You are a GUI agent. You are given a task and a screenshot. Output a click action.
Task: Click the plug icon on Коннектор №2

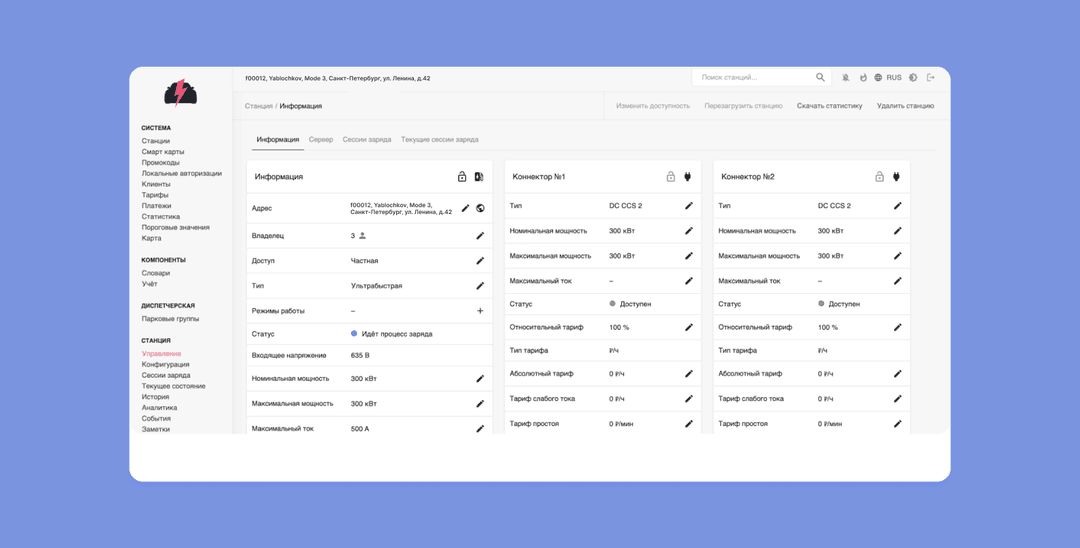[896, 177]
